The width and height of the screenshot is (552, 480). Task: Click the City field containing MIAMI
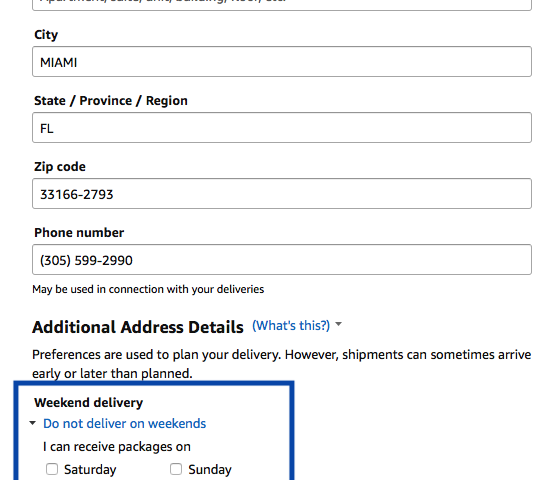pyautogui.click(x=282, y=62)
